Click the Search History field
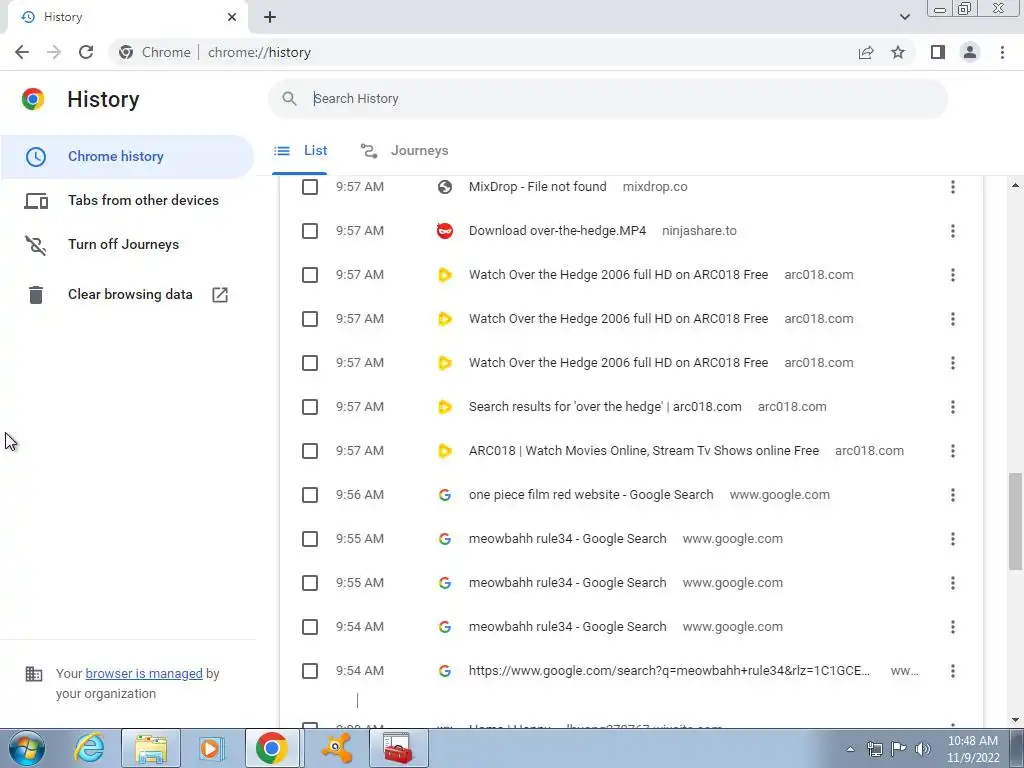 [608, 99]
